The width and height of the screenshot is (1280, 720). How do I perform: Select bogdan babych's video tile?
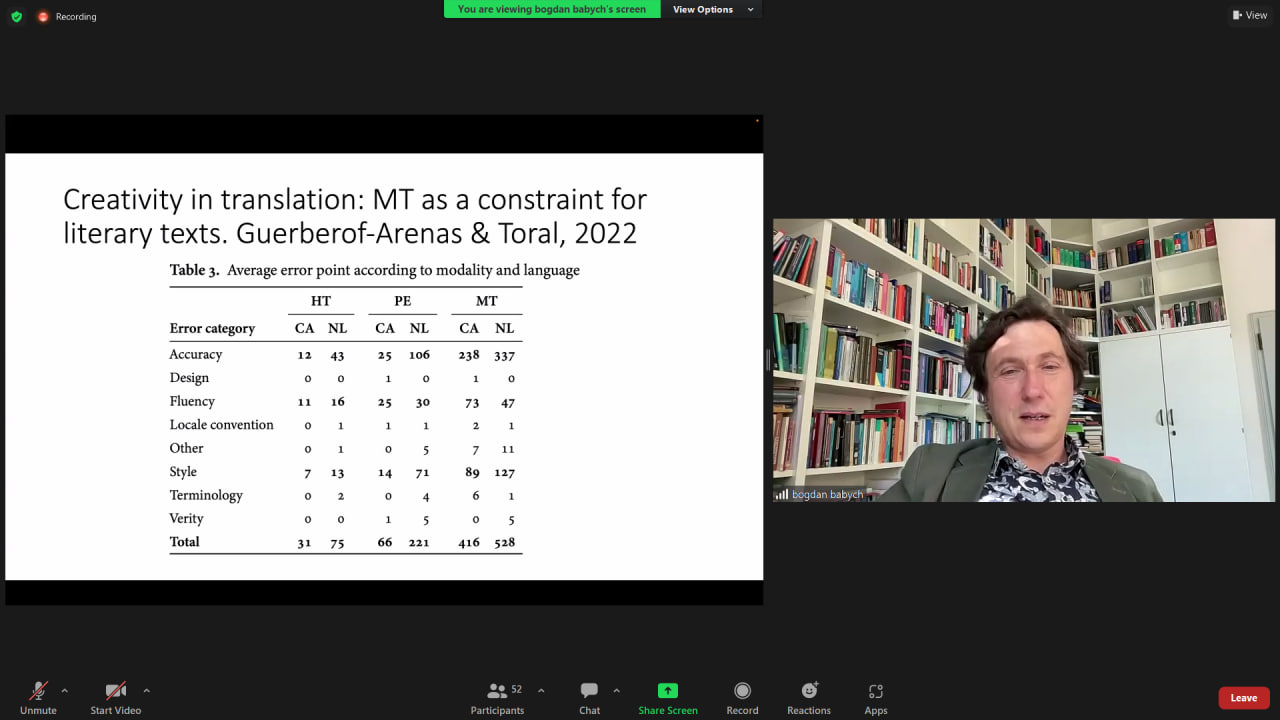(1024, 360)
